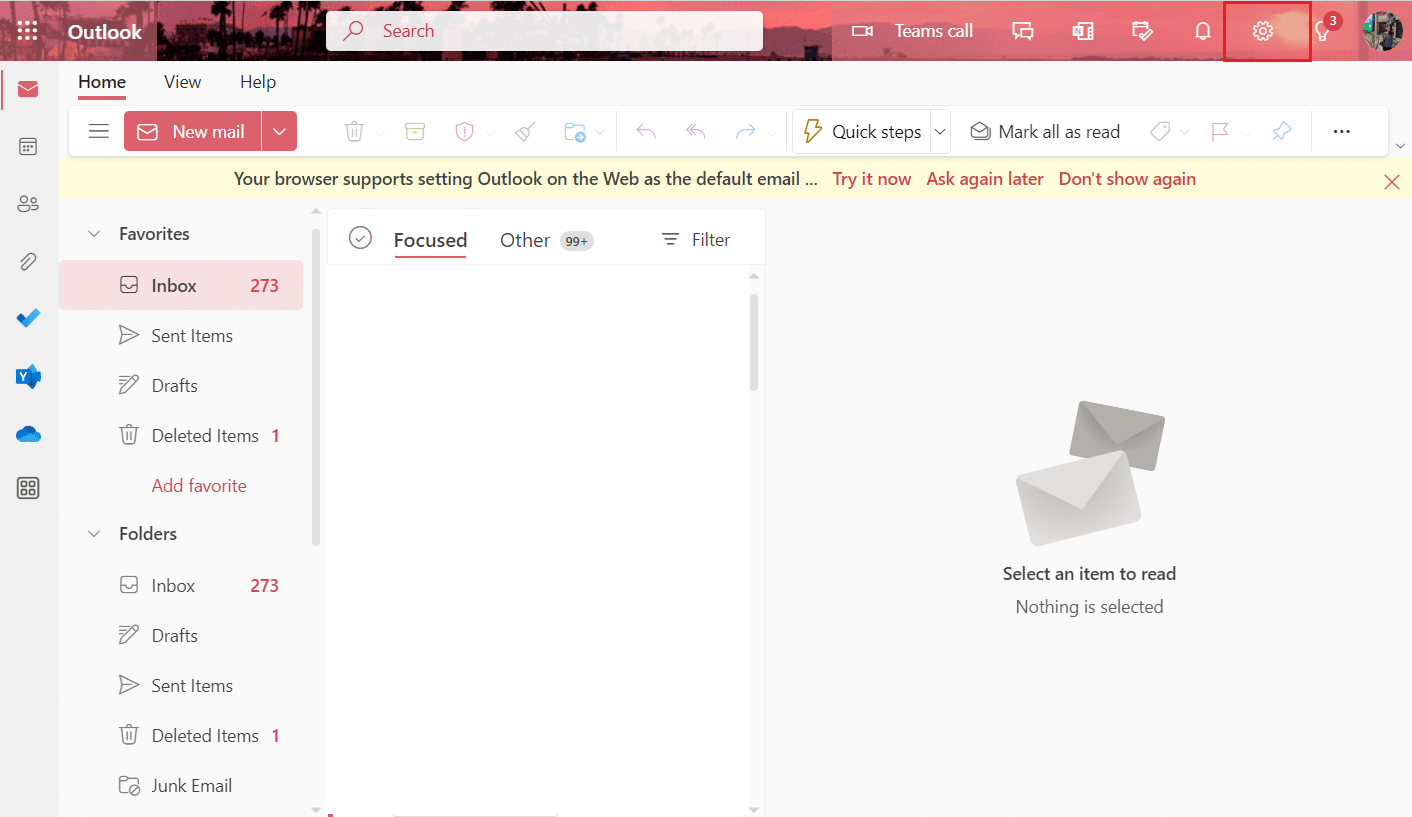The width and height of the screenshot is (1412, 817).
Task: Expand the Flag options dropdown
Action: [1245, 132]
